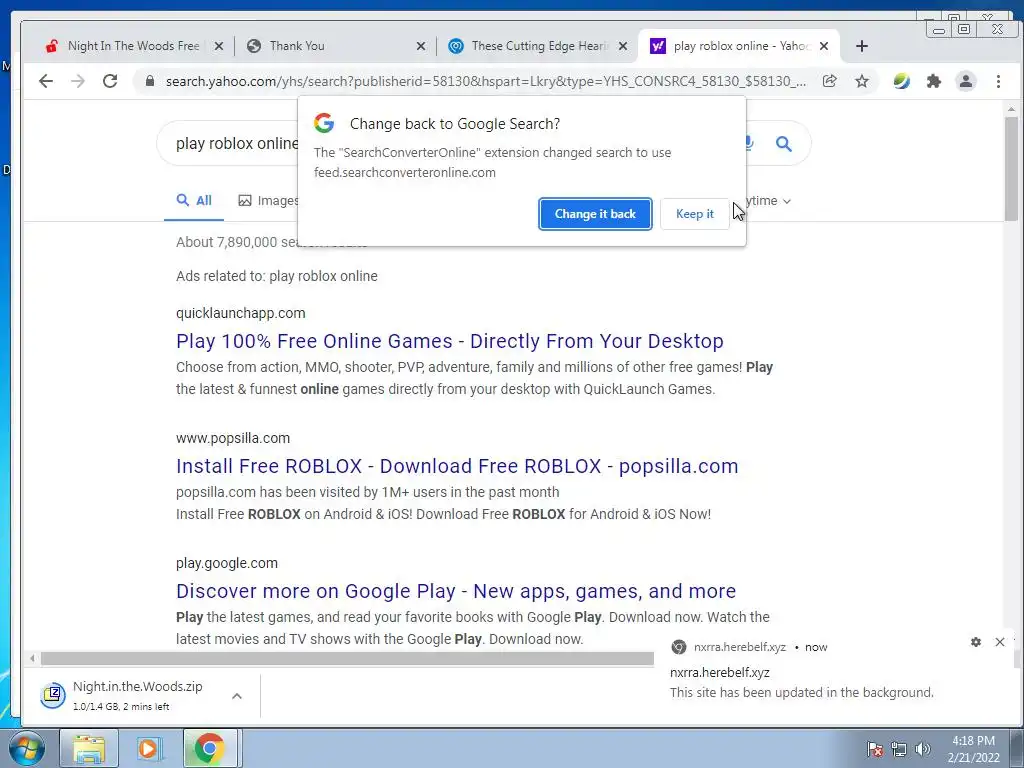Share this page using the share icon
This screenshot has height=768, width=1024.
coord(829,81)
